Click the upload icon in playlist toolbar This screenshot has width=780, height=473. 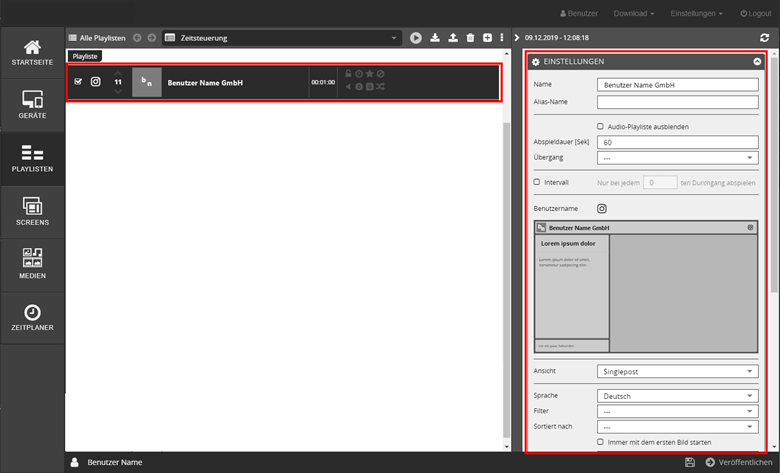[x=452, y=38]
